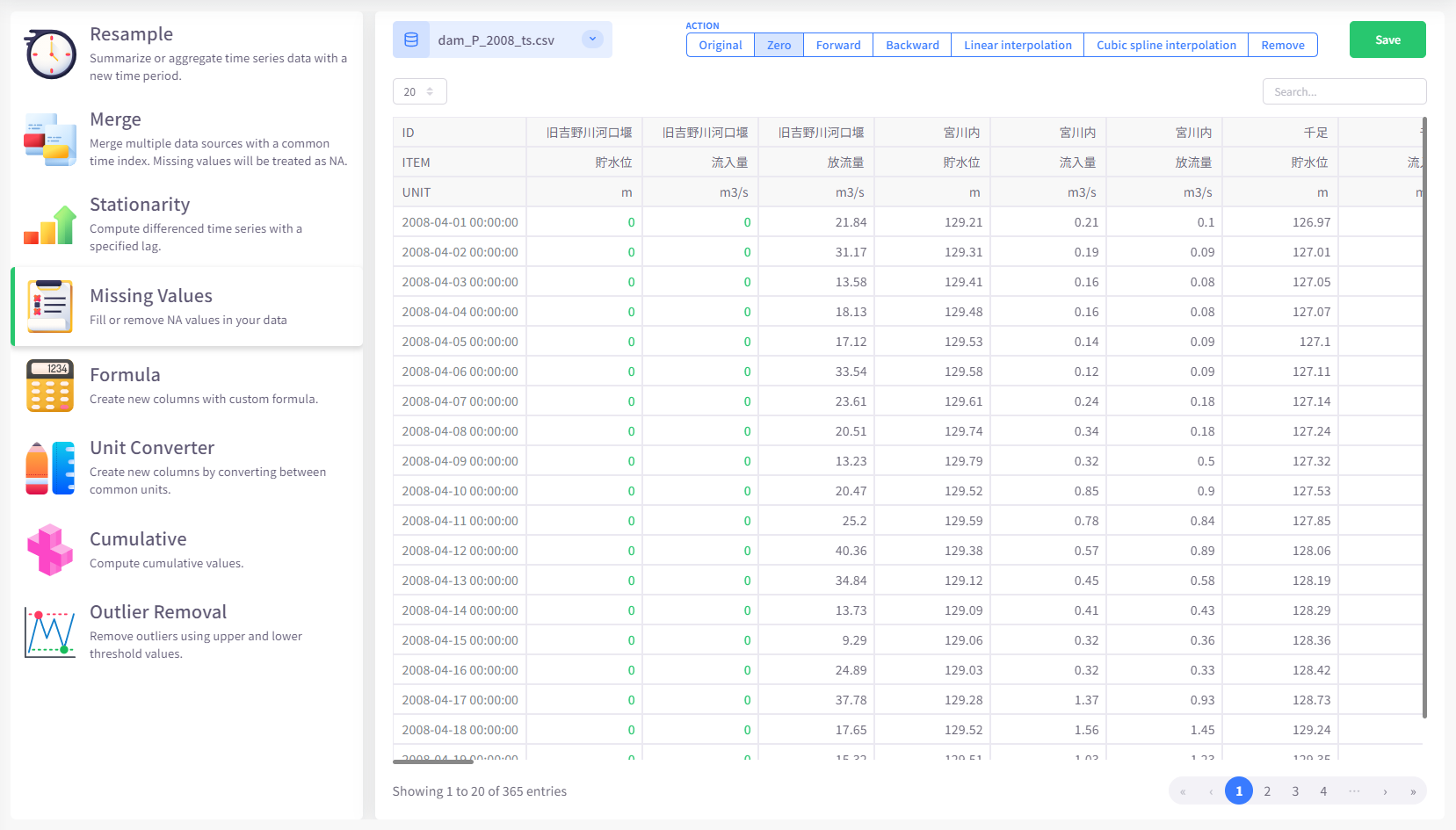The width and height of the screenshot is (1456, 830).
Task: Select the Linear interpolation action
Action: click(1018, 45)
